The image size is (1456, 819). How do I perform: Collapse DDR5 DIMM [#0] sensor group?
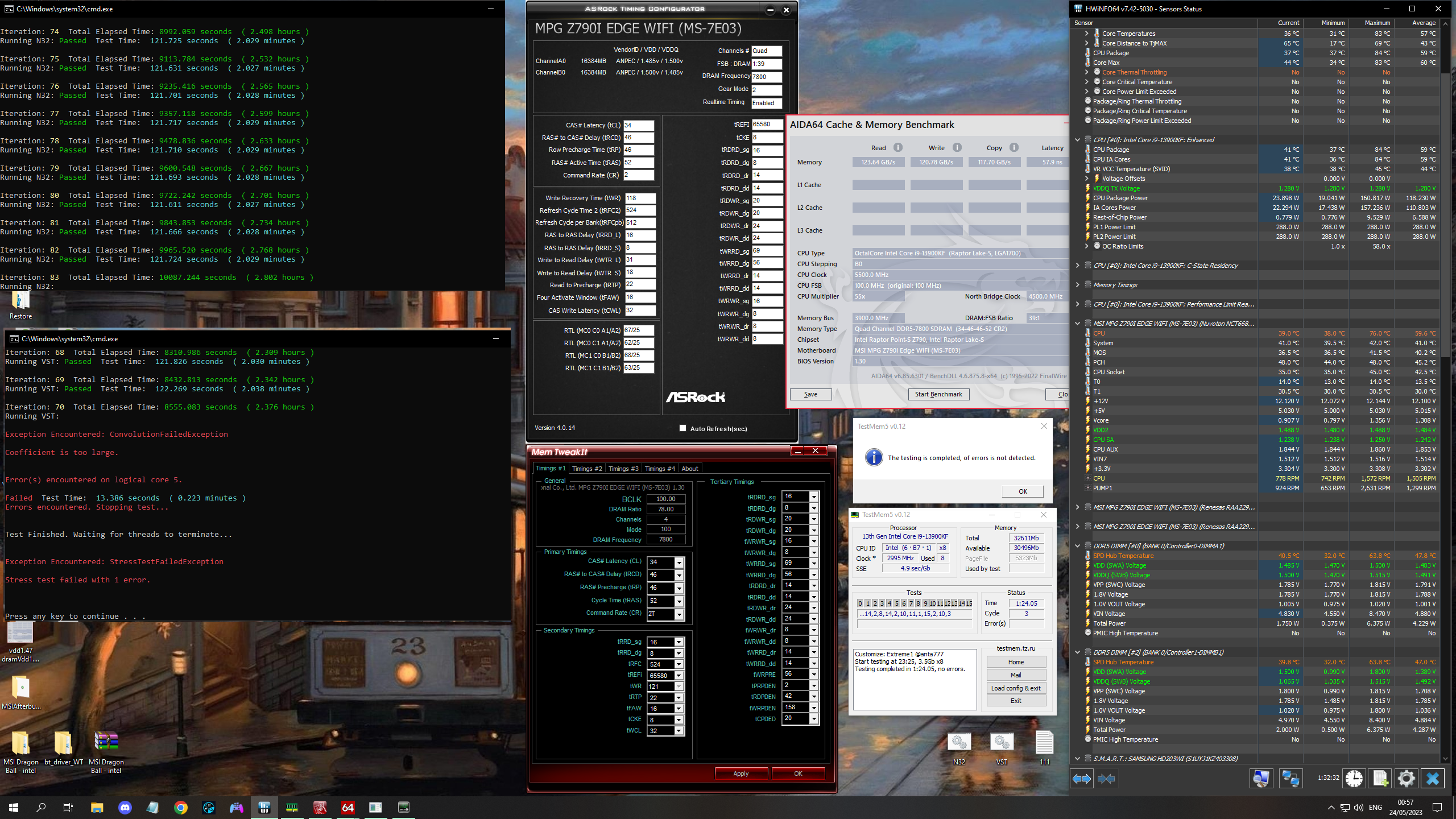(x=1077, y=546)
